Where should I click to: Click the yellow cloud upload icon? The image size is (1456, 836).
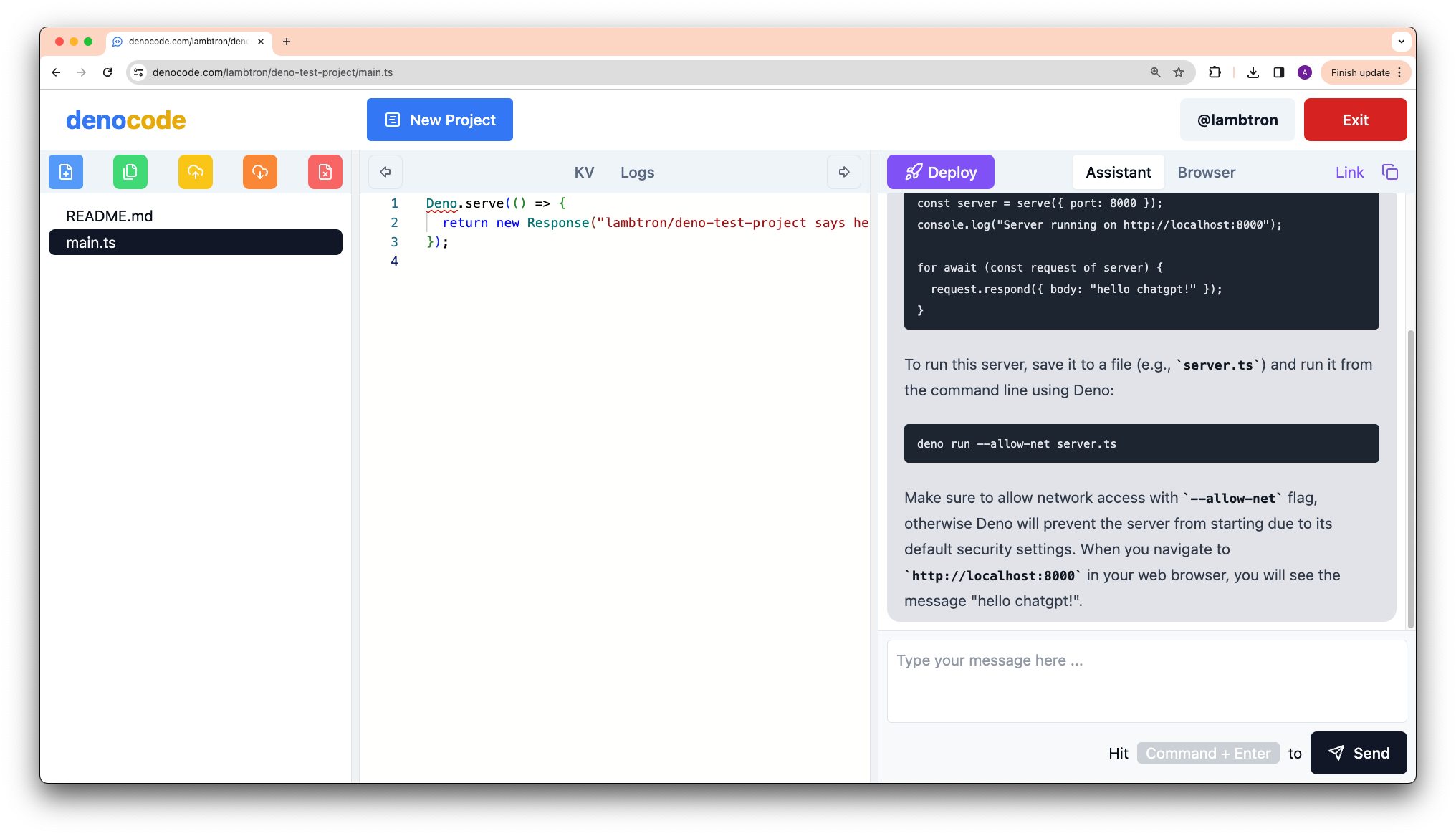tap(196, 172)
